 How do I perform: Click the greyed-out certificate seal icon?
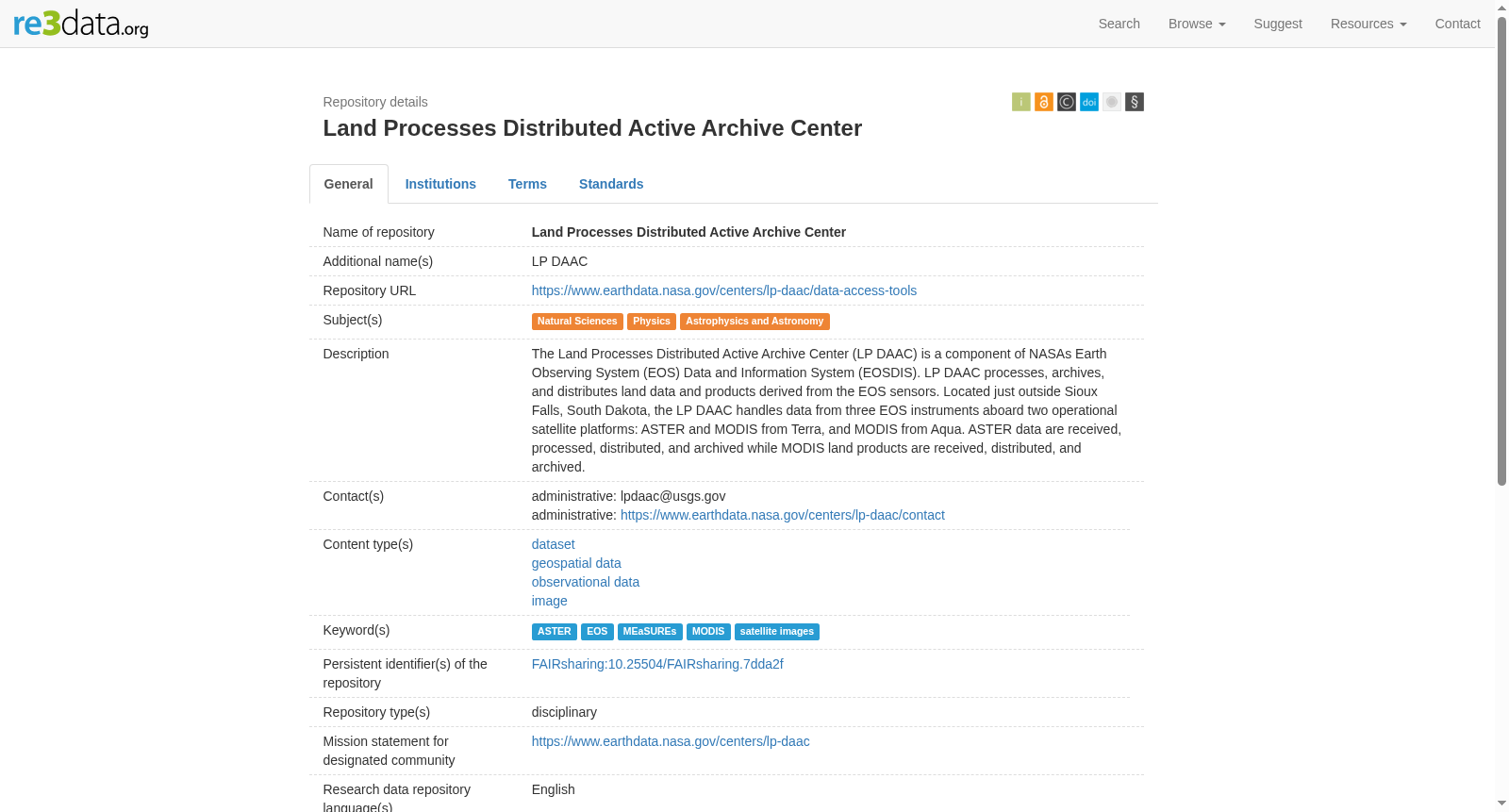[1111, 102]
